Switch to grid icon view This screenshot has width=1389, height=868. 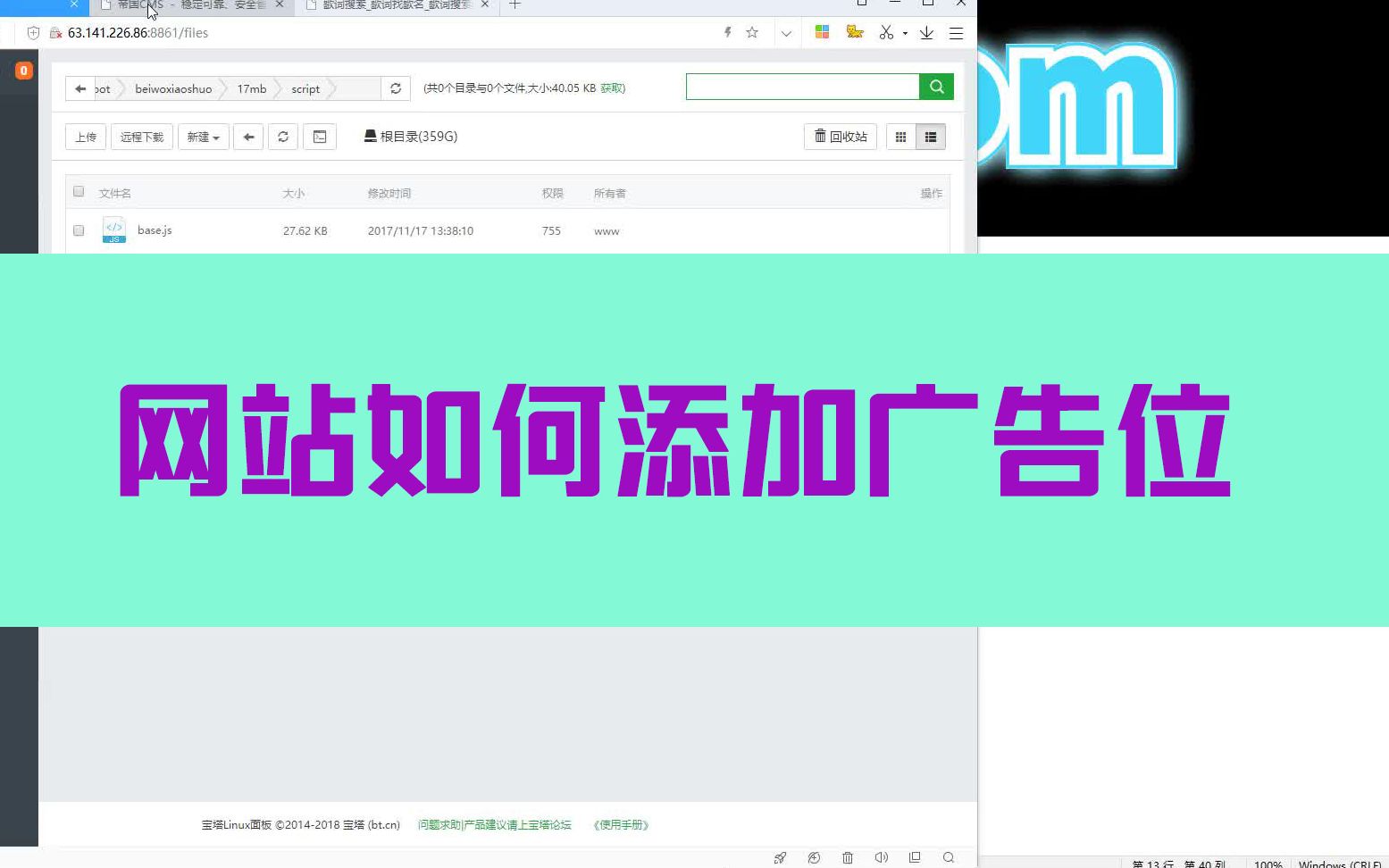coord(900,137)
